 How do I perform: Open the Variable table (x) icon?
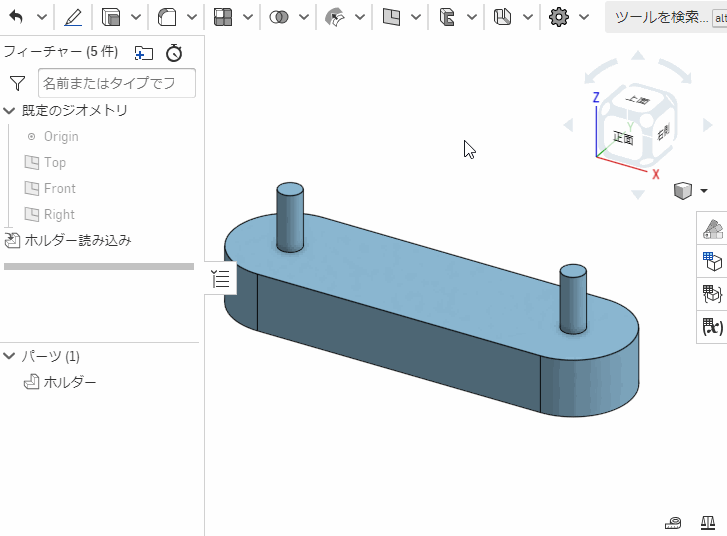click(x=712, y=326)
